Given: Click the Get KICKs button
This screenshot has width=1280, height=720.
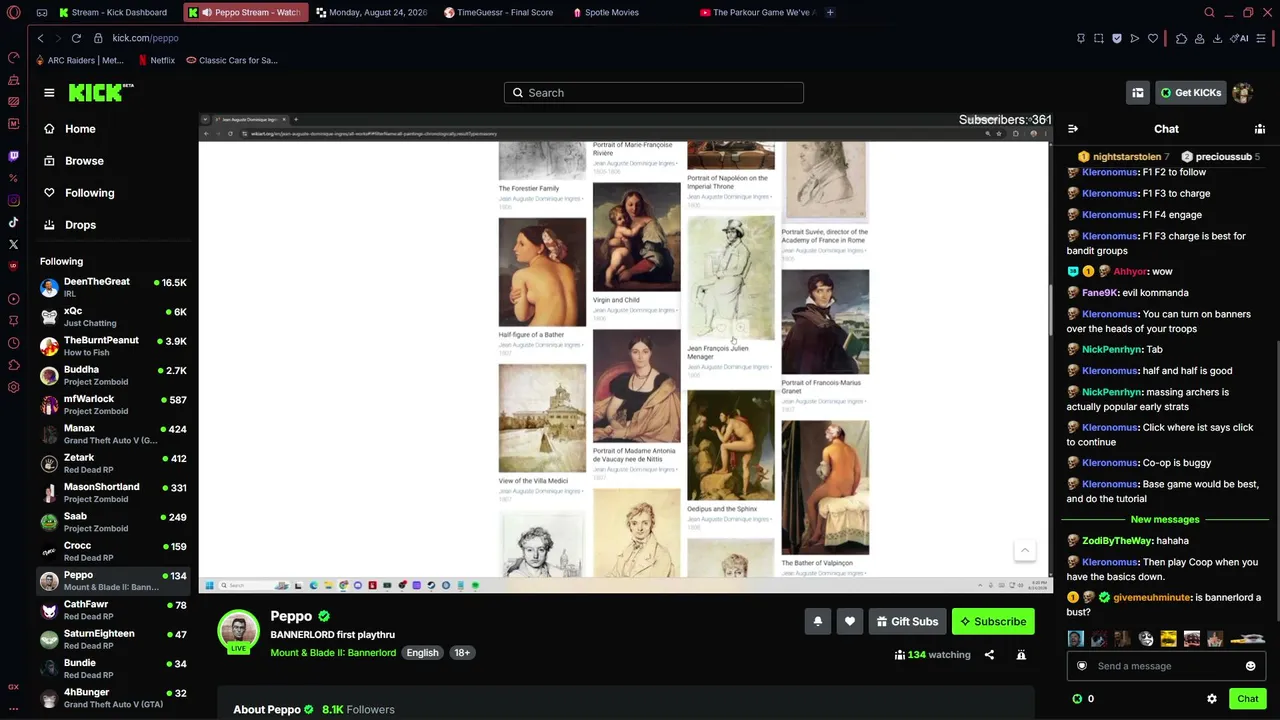Looking at the screenshot, I should tap(1190, 93).
